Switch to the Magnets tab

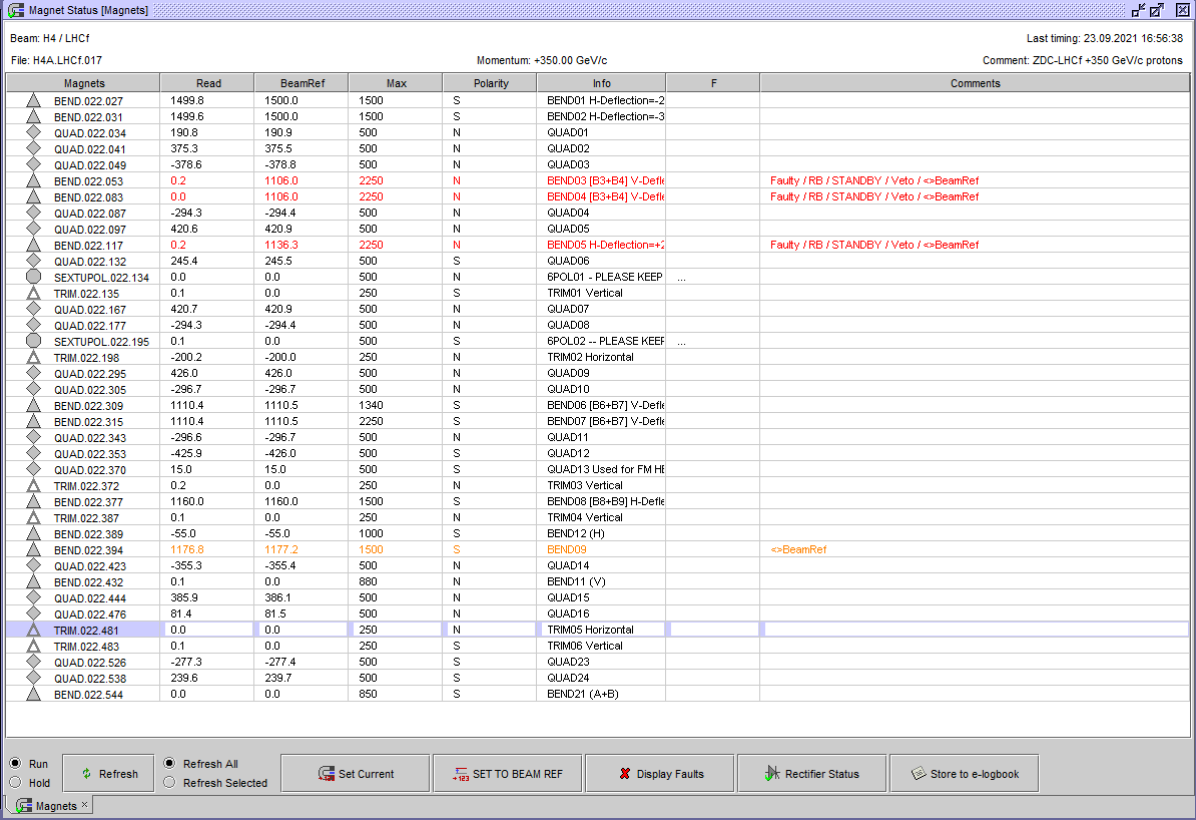[48, 806]
